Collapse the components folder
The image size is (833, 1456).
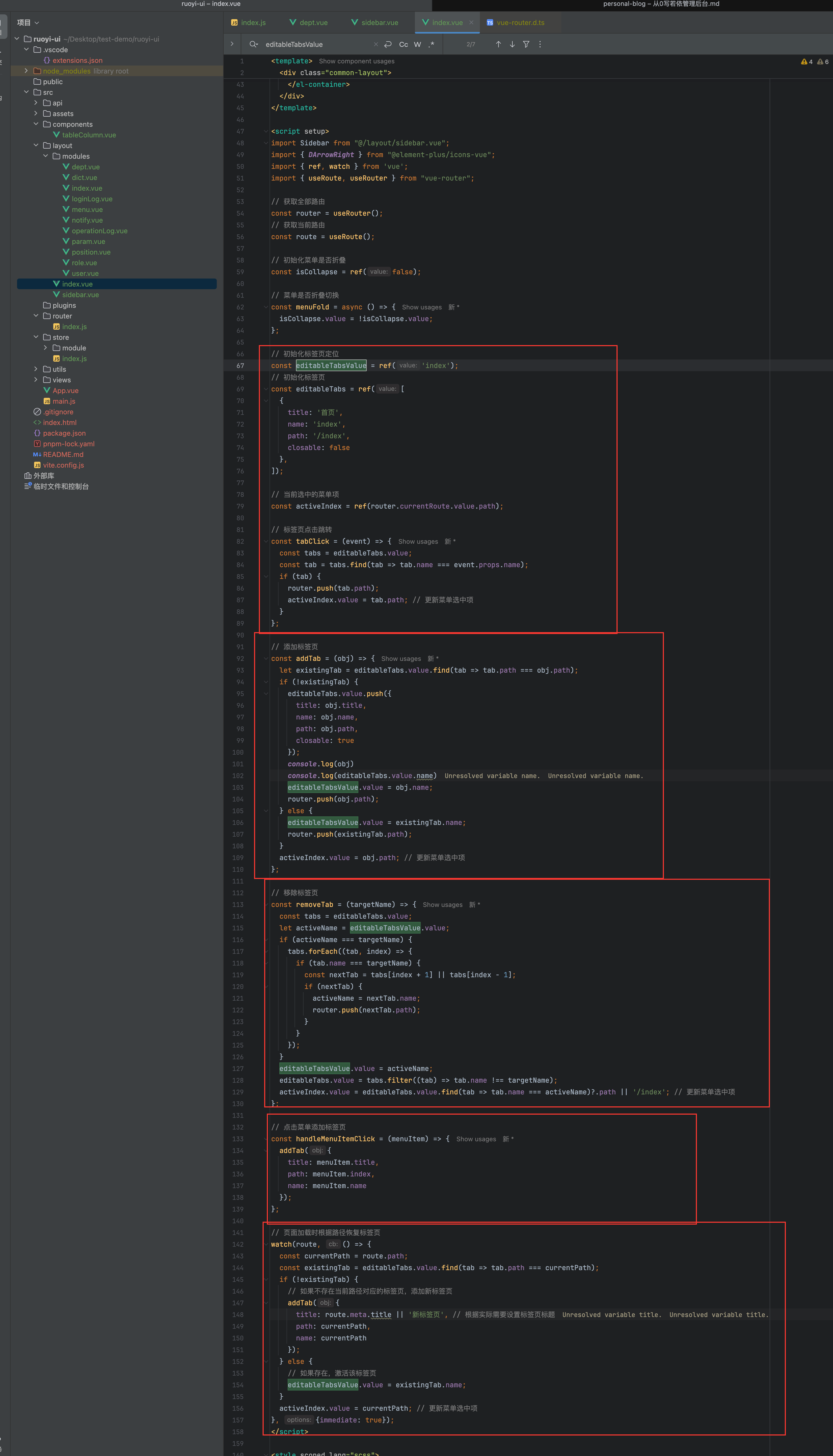click(36, 124)
